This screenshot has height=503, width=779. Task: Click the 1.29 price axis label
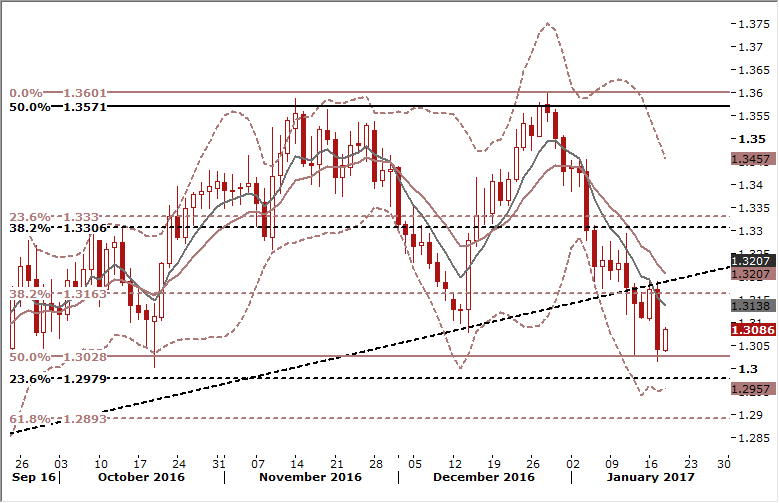click(x=750, y=415)
